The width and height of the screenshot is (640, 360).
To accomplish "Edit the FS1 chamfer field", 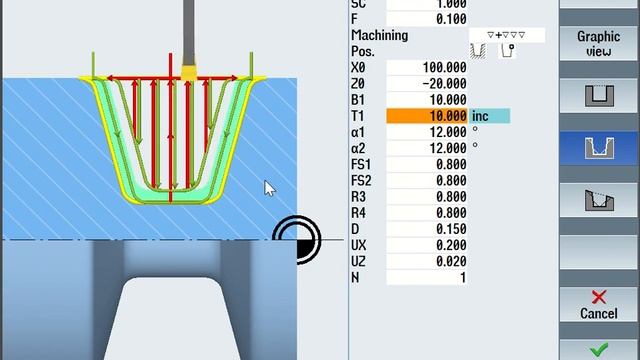I will click(427, 164).
